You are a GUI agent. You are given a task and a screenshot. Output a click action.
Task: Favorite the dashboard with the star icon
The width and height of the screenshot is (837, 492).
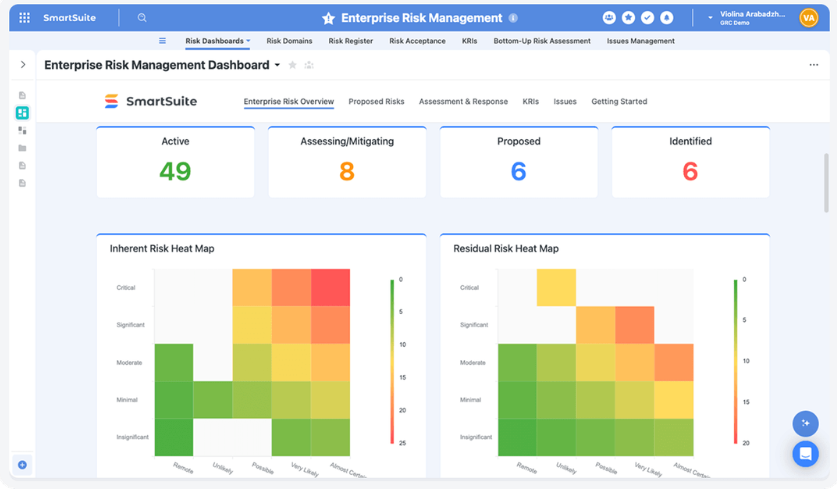(x=293, y=65)
